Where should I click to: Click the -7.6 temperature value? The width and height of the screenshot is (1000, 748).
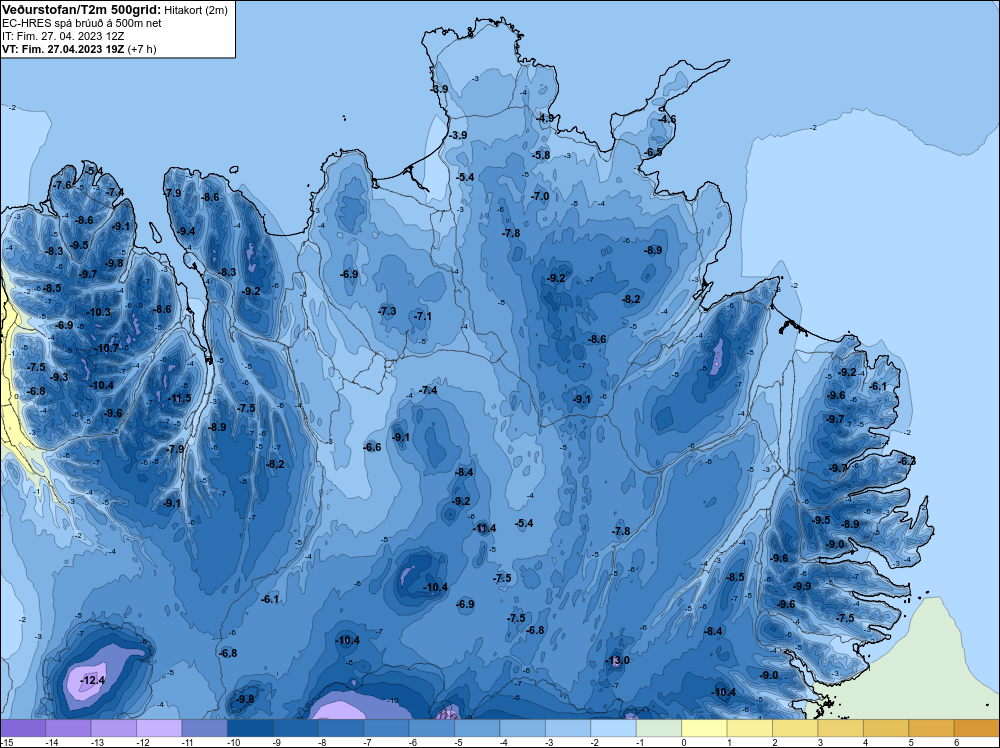pos(62,185)
